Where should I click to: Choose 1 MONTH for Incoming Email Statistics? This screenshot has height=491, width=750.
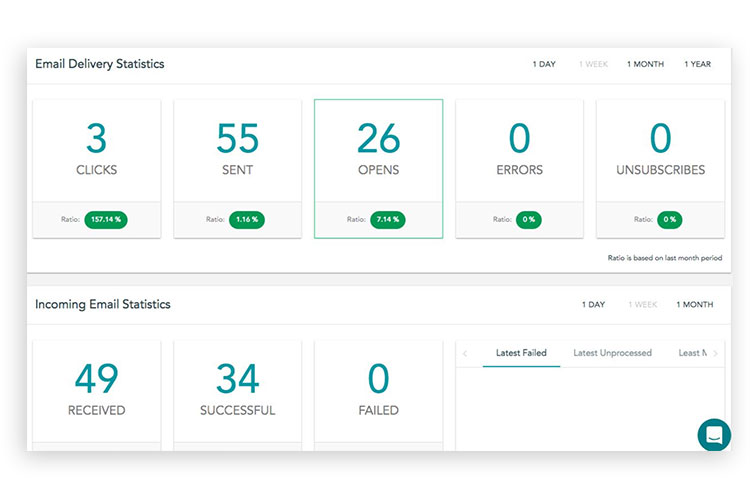pos(694,304)
